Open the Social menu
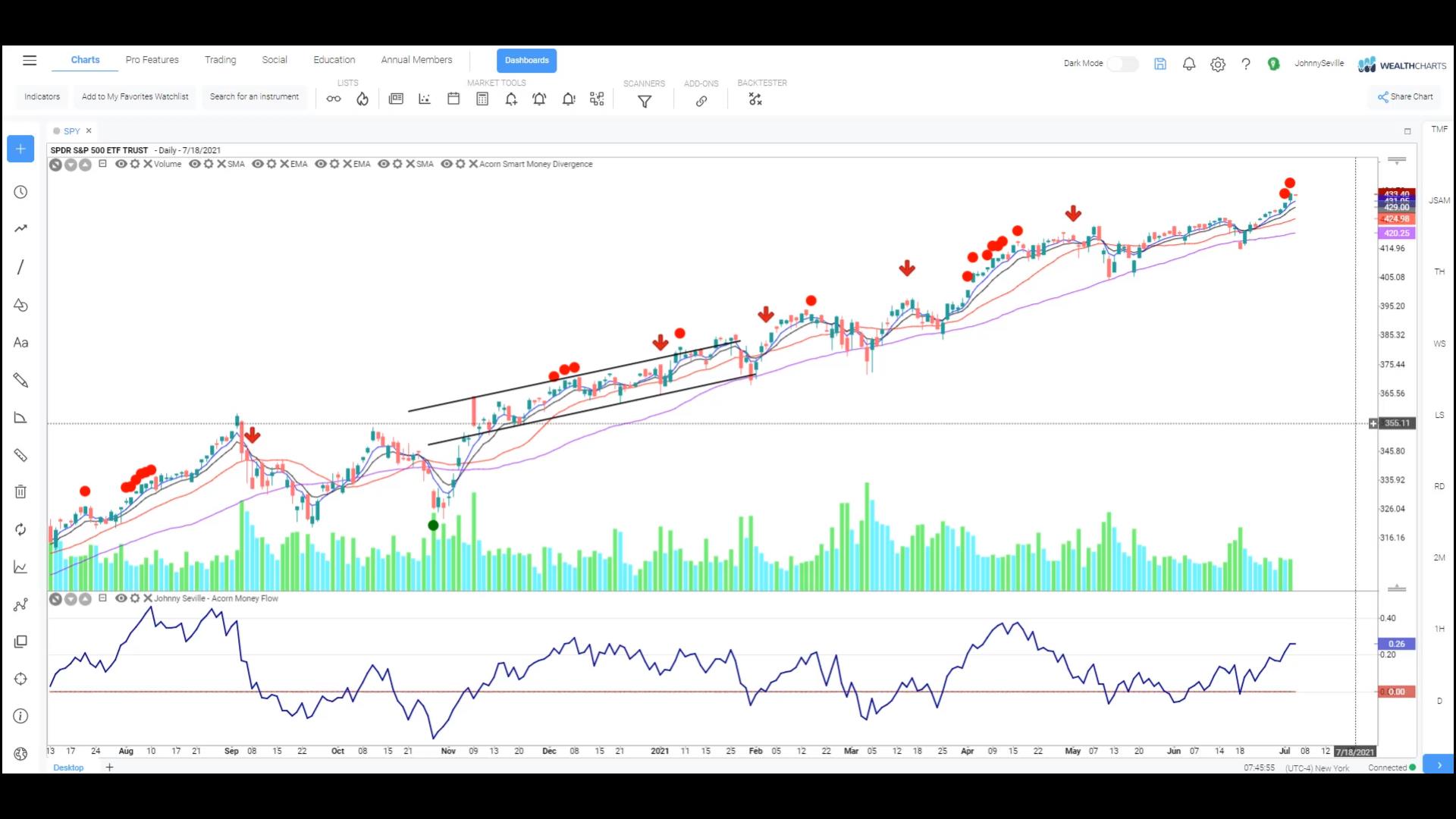This screenshot has width=1456, height=819. pyautogui.click(x=275, y=60)
